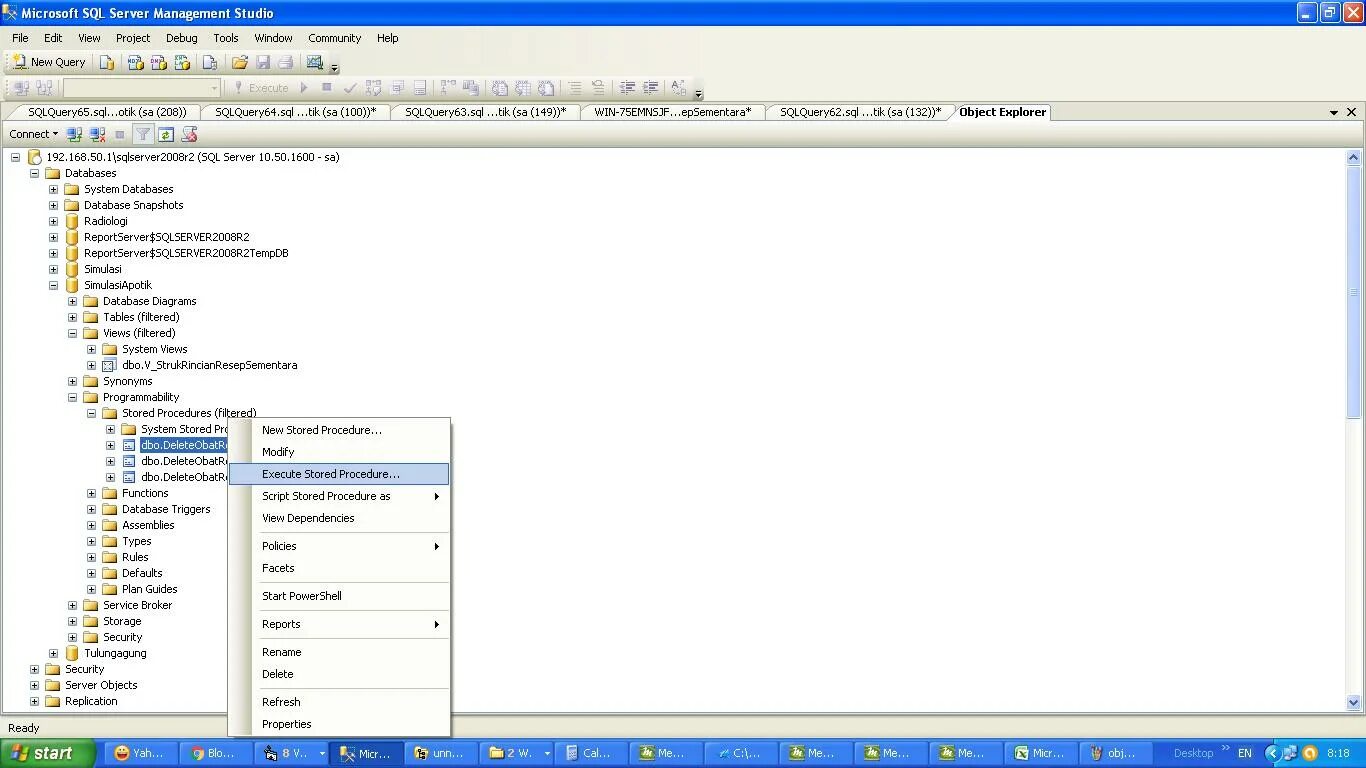The height and width of the screenshot is (768, 1366).
Task: Click the Service Broker folder icon
Action: pyautogui.click(x=91, y=605)
